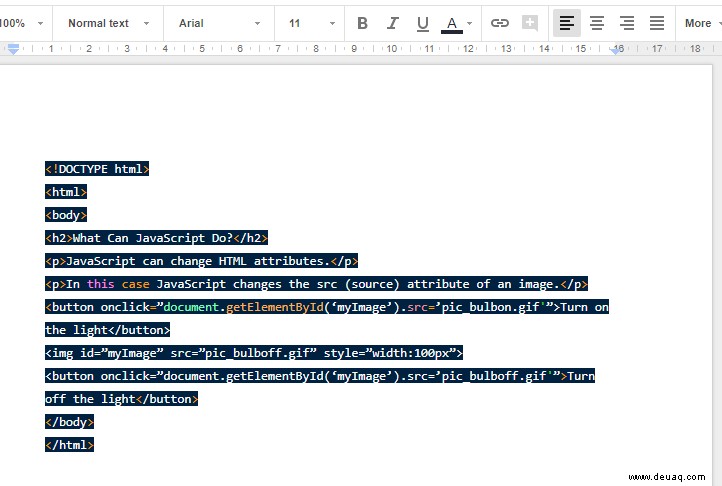Open the text color picker
This screenshot has width=722, height=486.
tap(452, 23)
